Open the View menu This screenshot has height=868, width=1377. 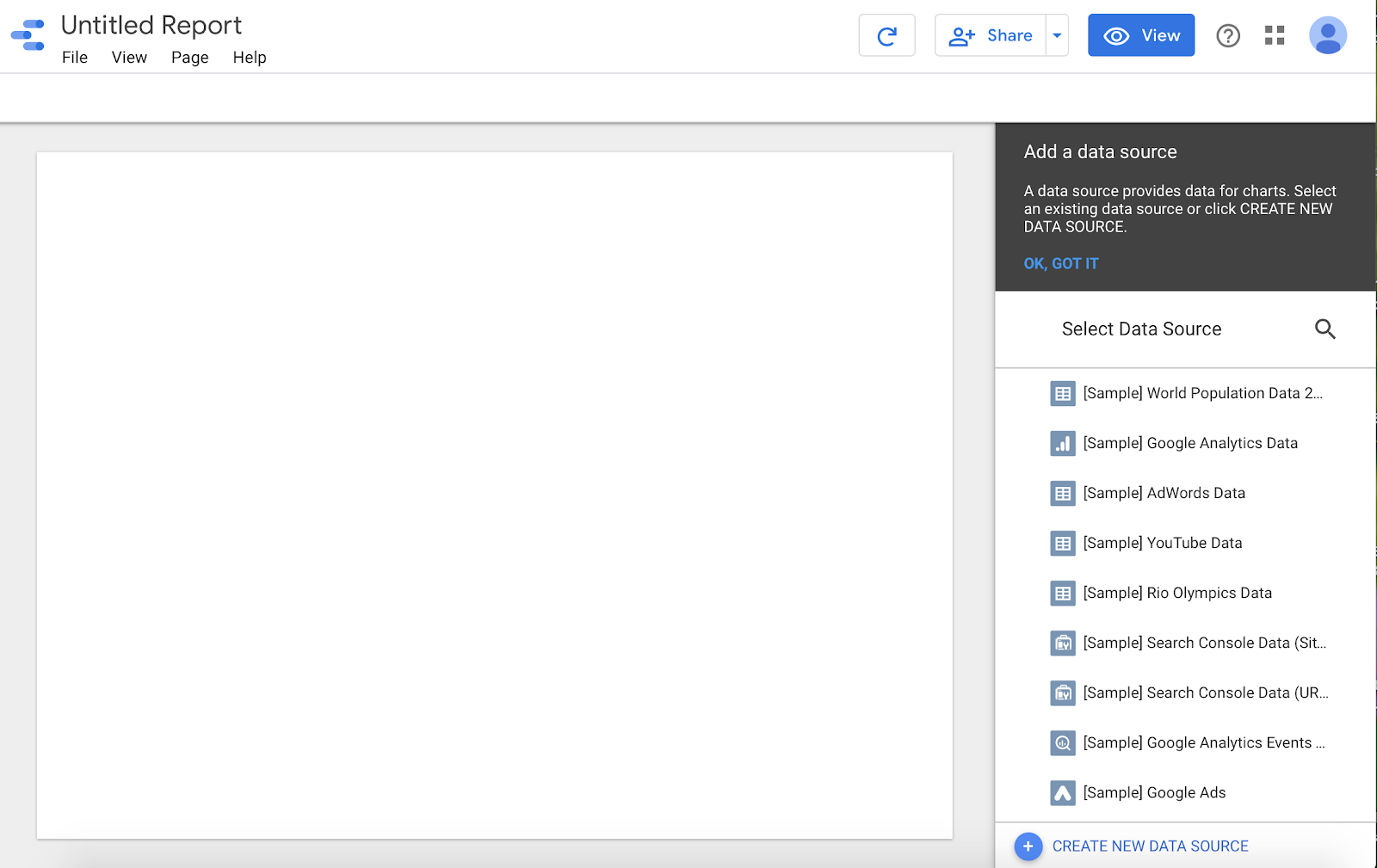pyautogui.click(x=129, y=58)
